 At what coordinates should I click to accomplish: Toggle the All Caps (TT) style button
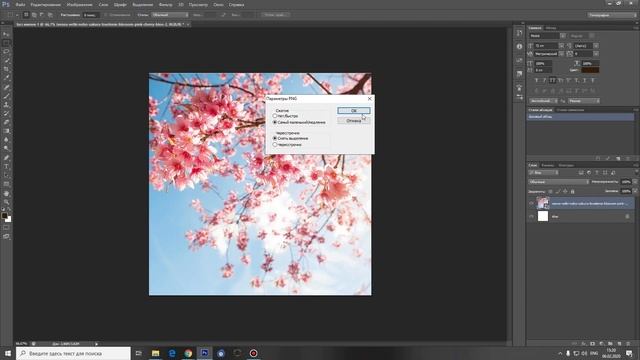pos(552,80)
